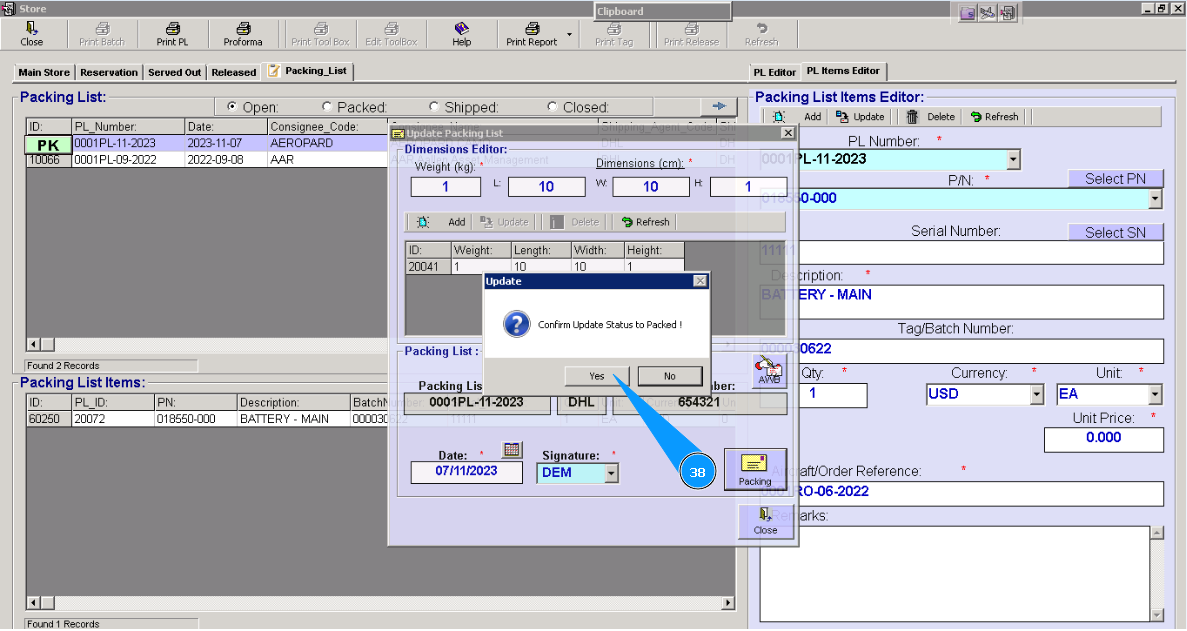The image size is (1187, 631).
Task: Open the calendar icon beside Date
Action: [x=511, y=450]
